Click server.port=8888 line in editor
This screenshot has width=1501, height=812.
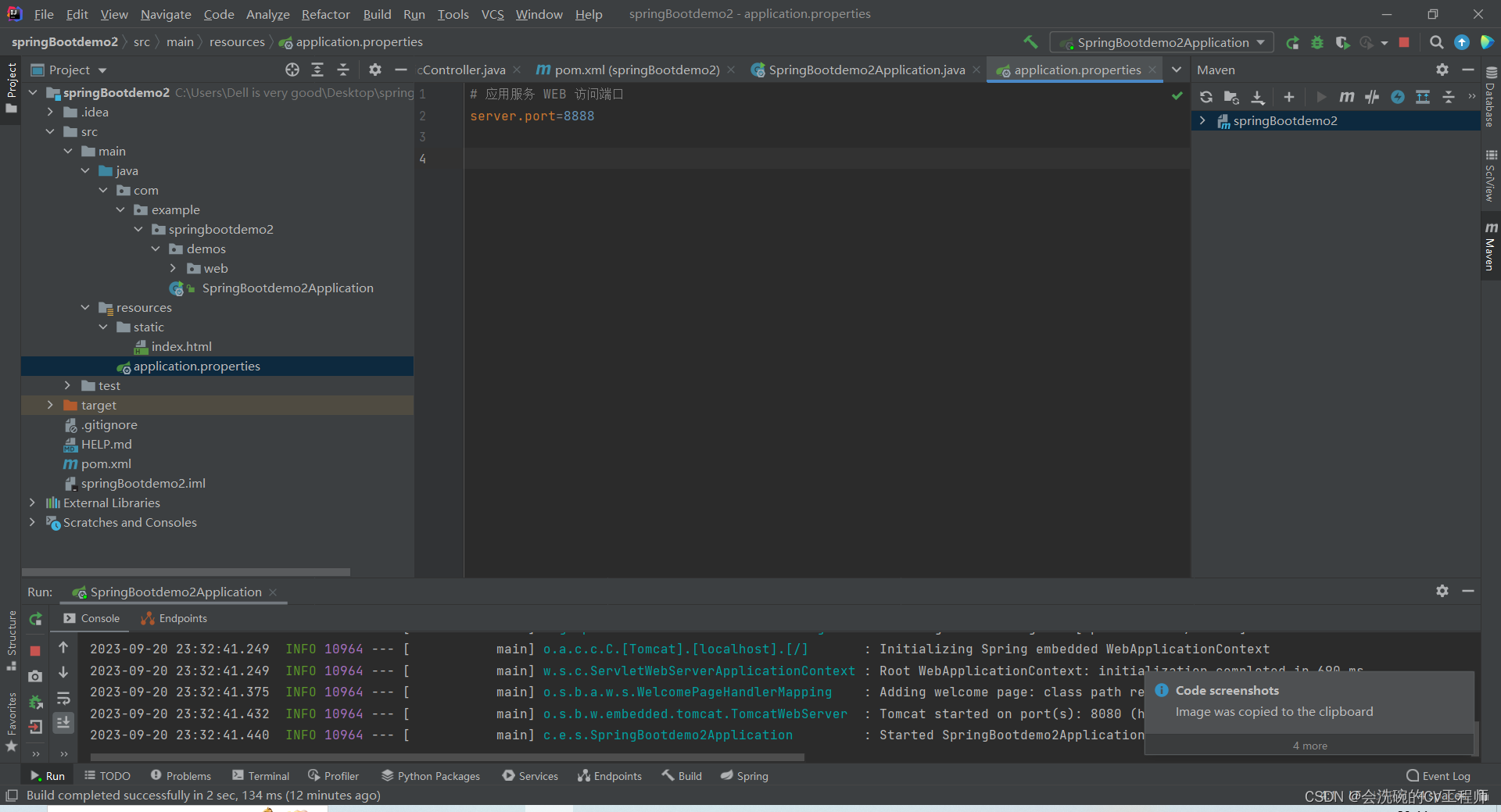(532, 116)
